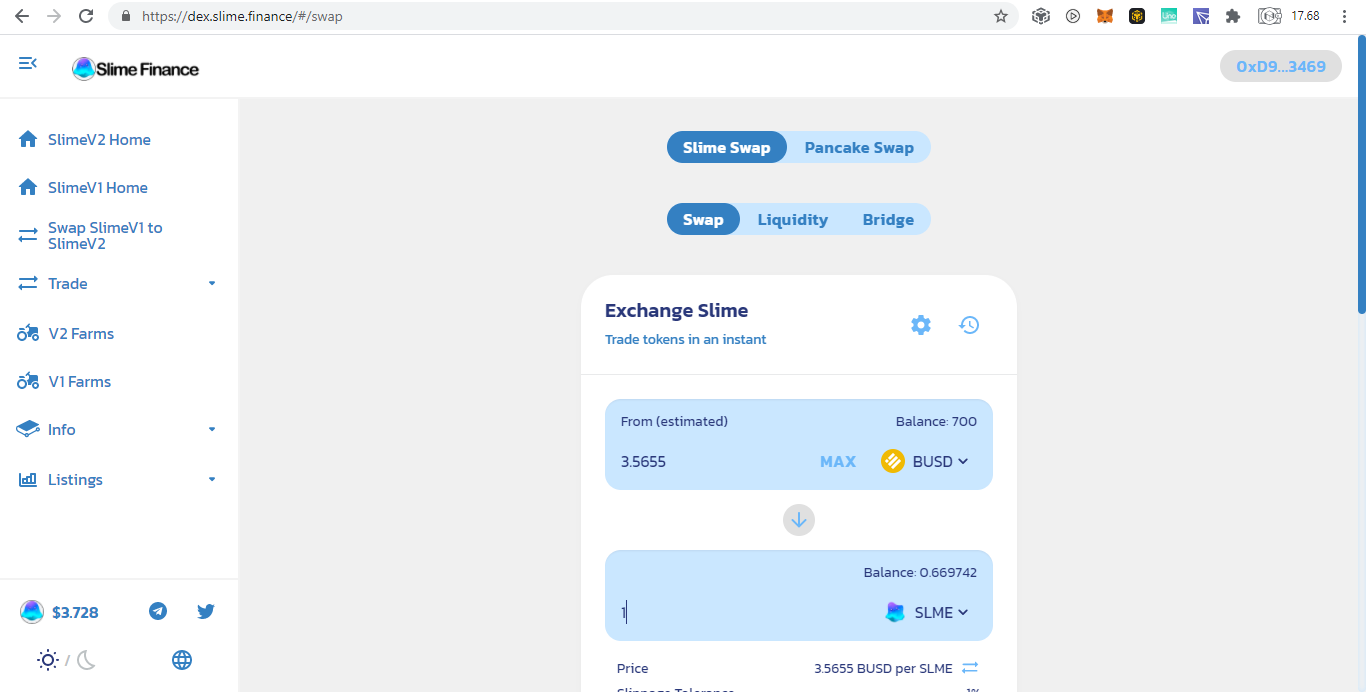Image resolution: width=1366 pixels, height=692 pixels.
Task: Click the cube extension icon
Action: [1041, 16]
